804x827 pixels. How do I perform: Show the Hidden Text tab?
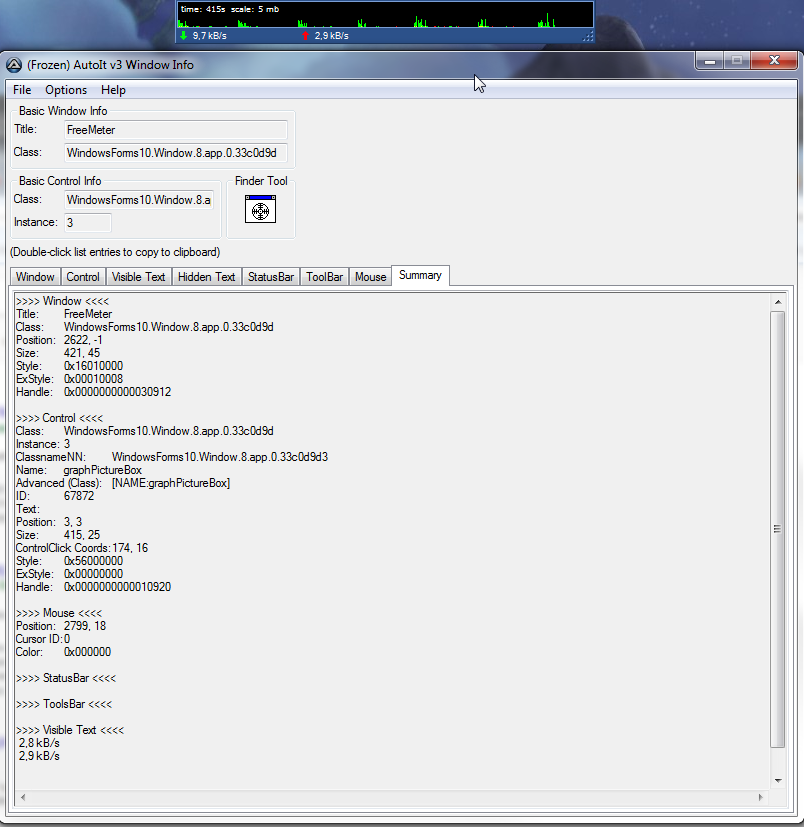pos(207,277)
